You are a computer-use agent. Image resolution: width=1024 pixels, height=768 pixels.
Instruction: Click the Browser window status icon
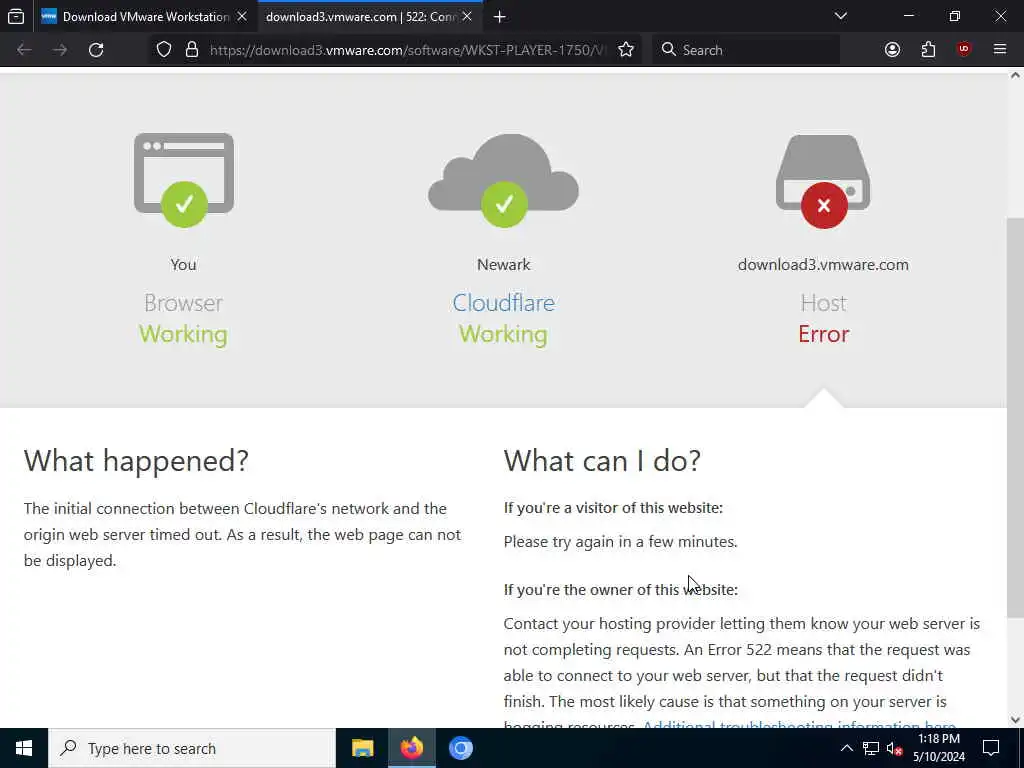pyautogui.click(x=184, y=180)
